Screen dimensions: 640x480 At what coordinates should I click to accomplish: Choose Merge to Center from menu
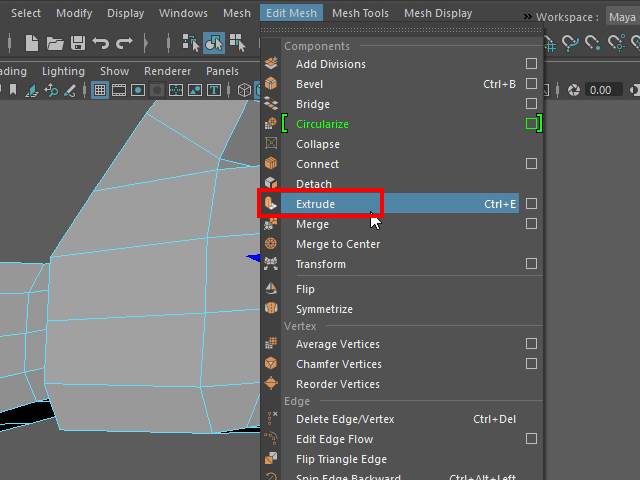pos(338,244)
